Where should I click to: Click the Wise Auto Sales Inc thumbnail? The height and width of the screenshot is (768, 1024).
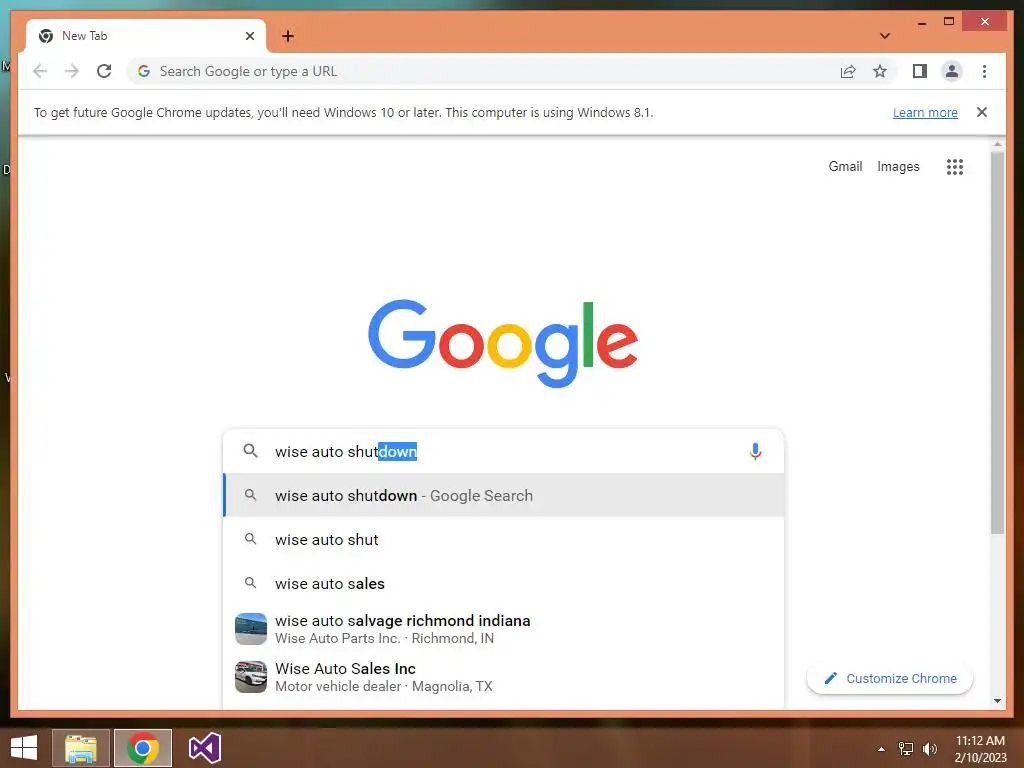pyautogui.click(x=251, y=677)
